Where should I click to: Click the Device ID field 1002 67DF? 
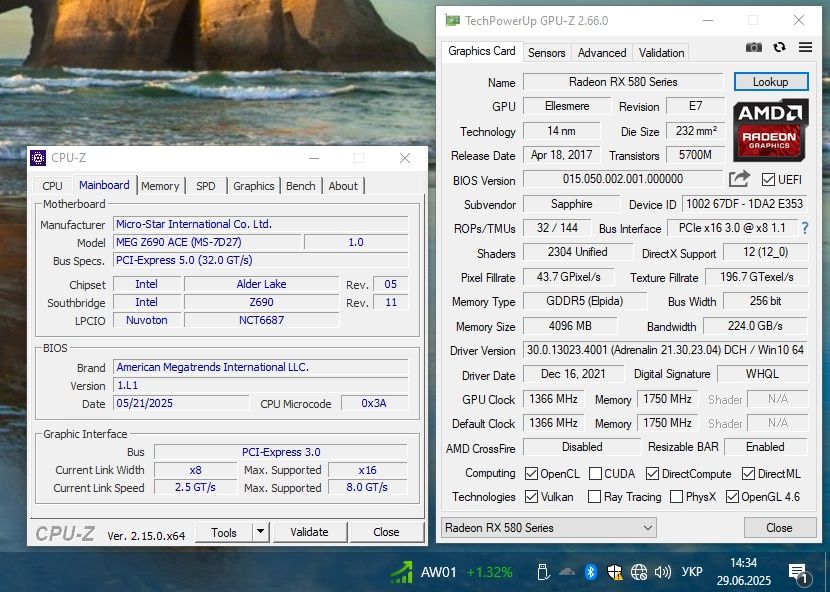coord(744,204)
